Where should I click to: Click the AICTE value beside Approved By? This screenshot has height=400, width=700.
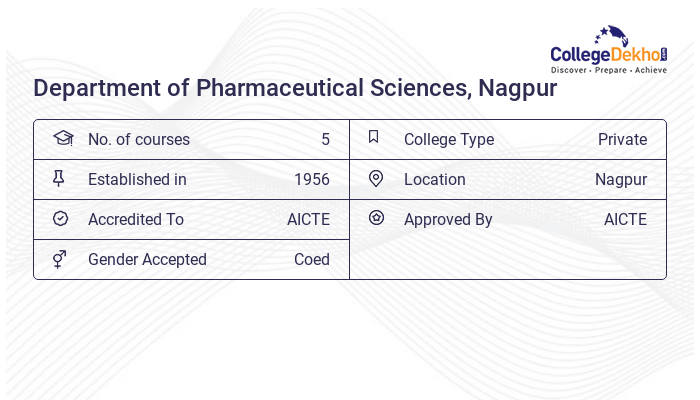625,219
